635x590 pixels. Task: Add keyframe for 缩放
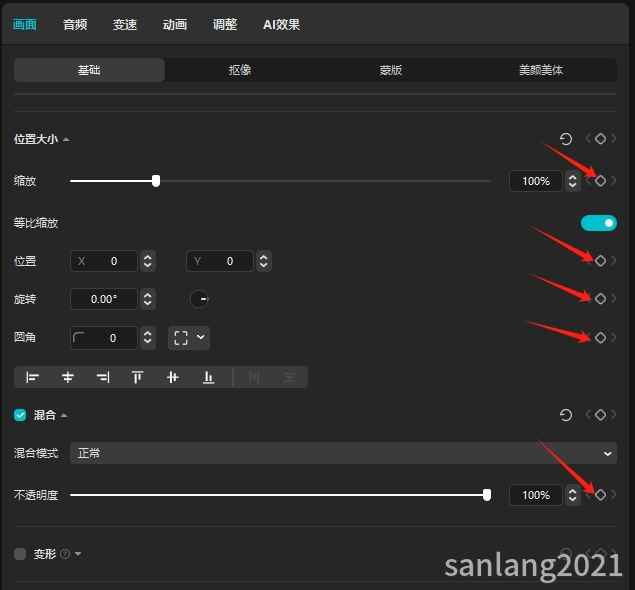pyautogui.click(x=601, y=181)
